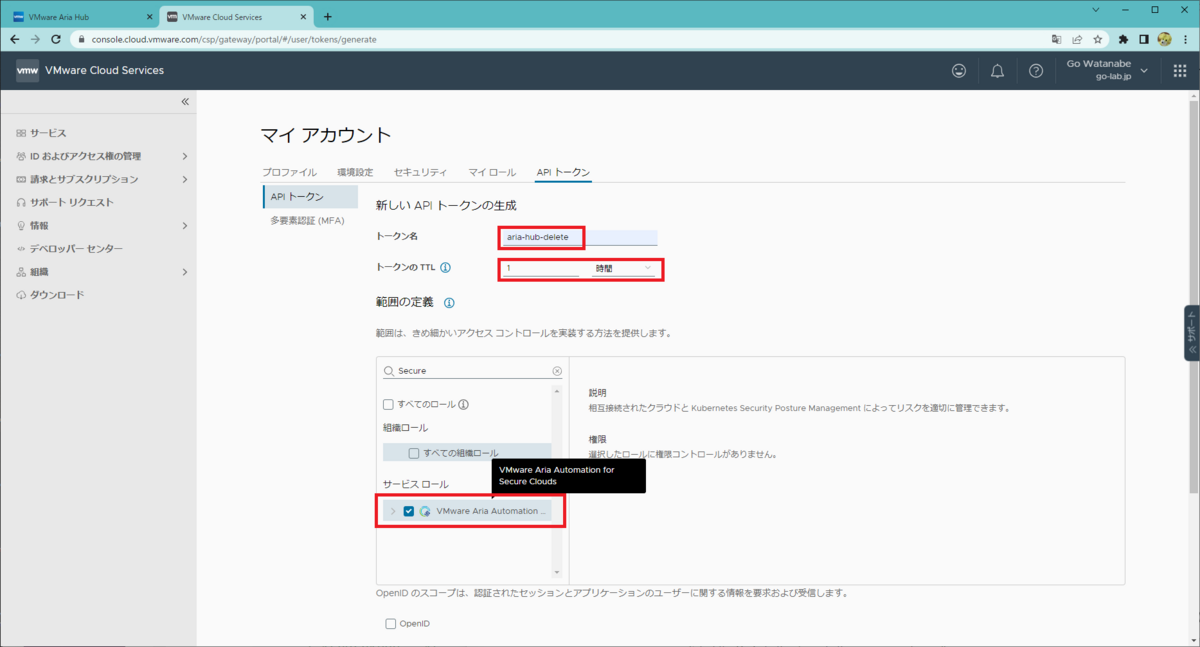1200x647 pixels.
Task: Click the browser address bar URL
Action: pyautogui.click(x=234, y=39)
